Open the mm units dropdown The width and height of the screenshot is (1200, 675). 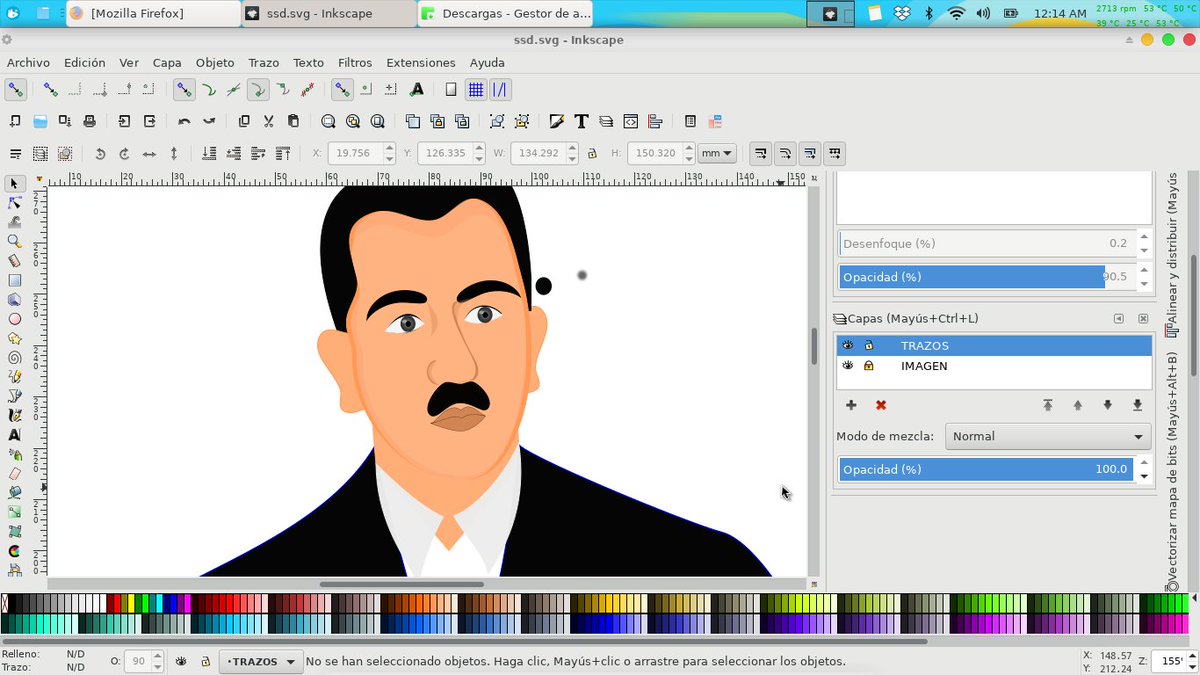click(x=717, y=154)
